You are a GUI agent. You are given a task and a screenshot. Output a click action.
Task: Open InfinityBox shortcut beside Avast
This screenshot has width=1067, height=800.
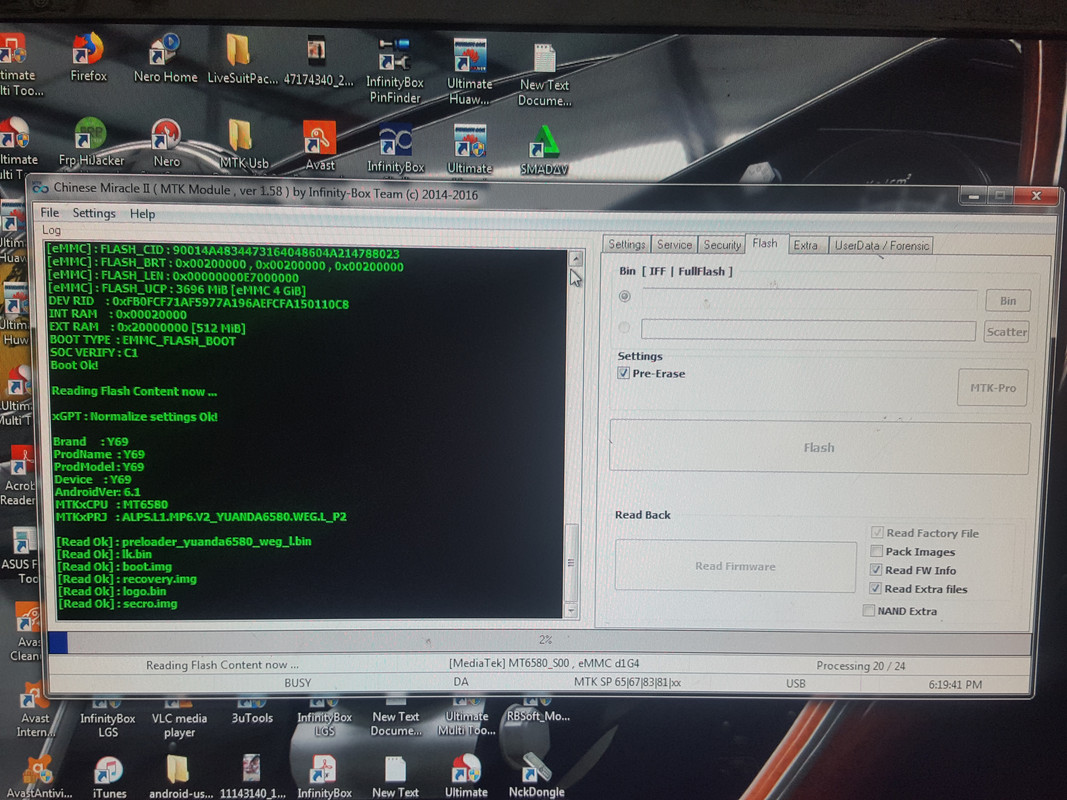click(395, 147)
